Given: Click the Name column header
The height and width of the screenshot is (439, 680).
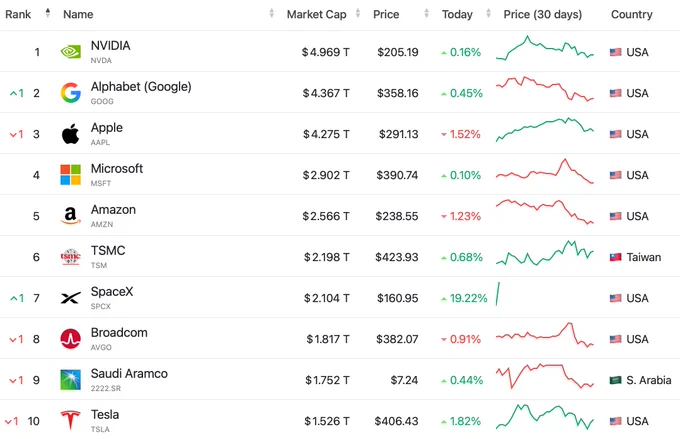Looking at the screenshot, I should [78, 14].
